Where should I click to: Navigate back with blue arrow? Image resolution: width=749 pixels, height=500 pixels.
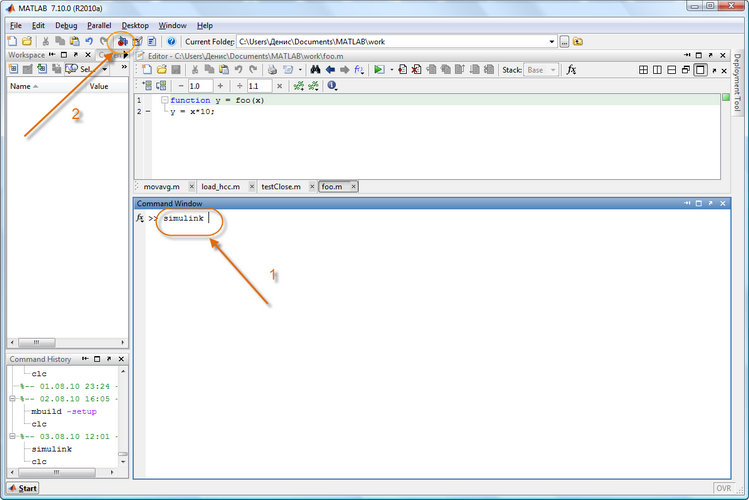330,70
